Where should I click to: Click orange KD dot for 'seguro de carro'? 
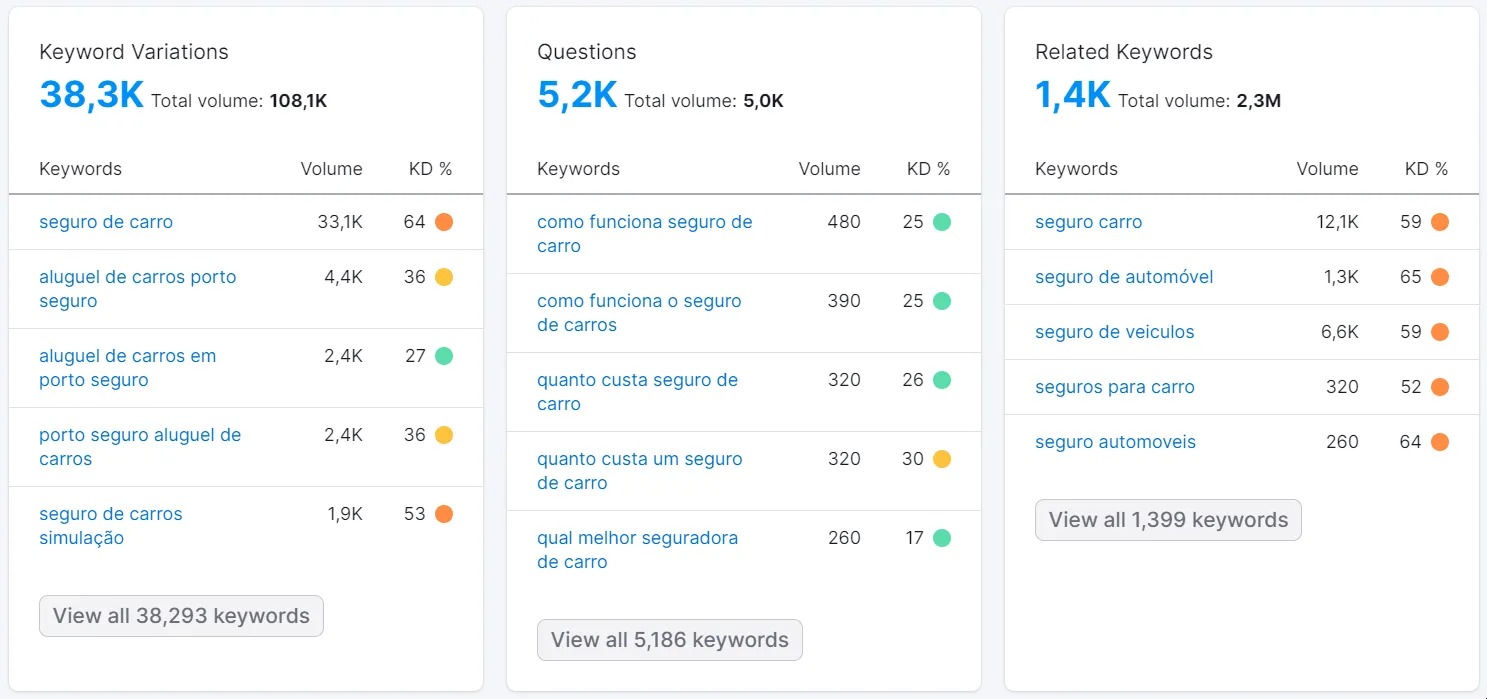(444, 222)
